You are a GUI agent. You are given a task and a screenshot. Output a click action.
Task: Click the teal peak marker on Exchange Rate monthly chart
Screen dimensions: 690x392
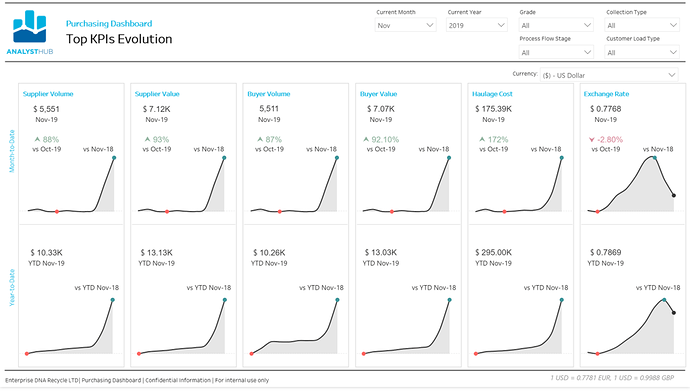[655, 158]
